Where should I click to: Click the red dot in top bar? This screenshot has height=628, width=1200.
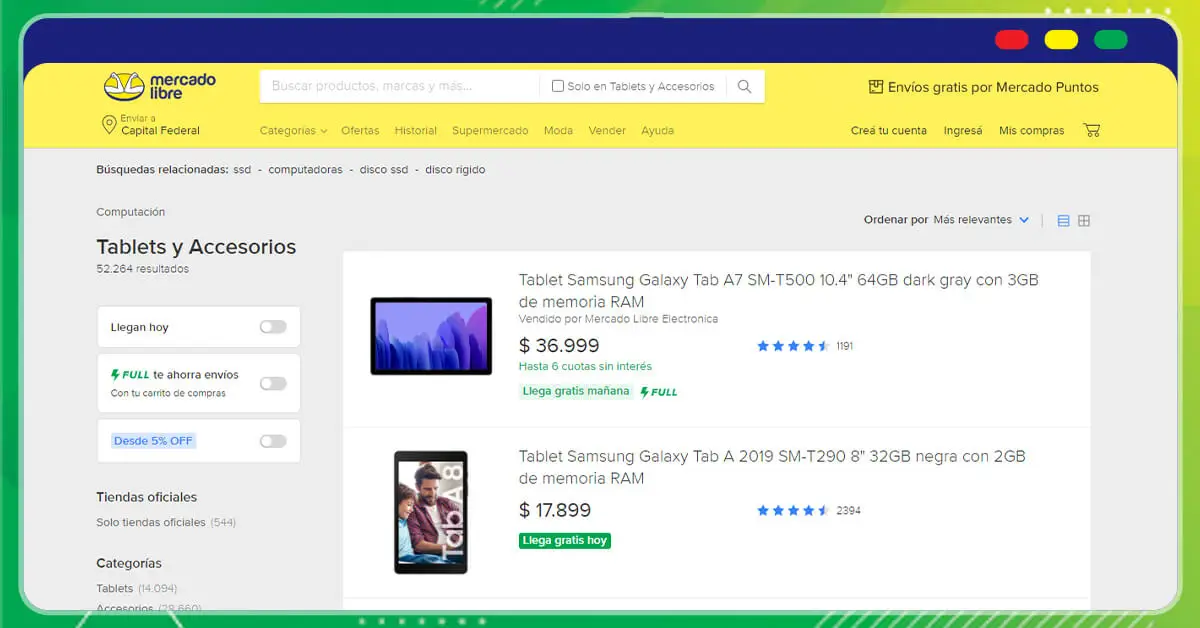[x=1012, y=40]
